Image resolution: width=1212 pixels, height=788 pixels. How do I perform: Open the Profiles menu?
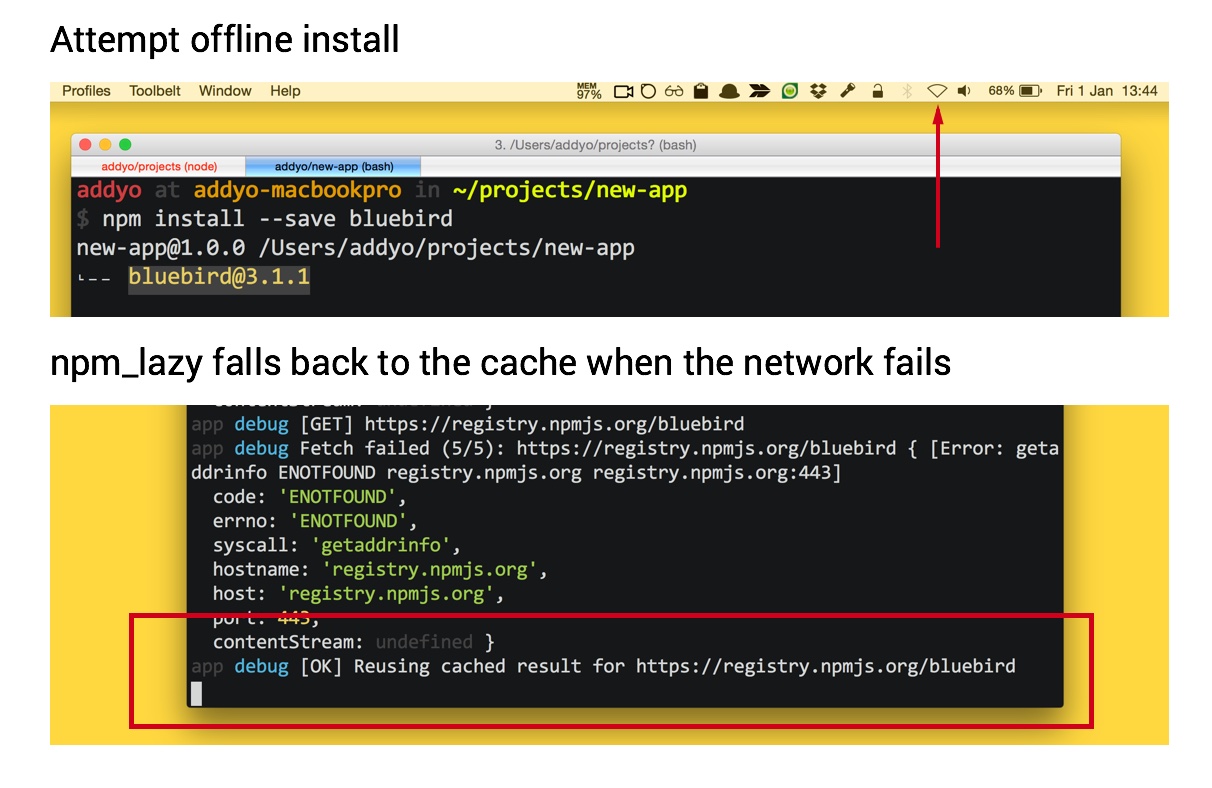(x=86, y=91)
